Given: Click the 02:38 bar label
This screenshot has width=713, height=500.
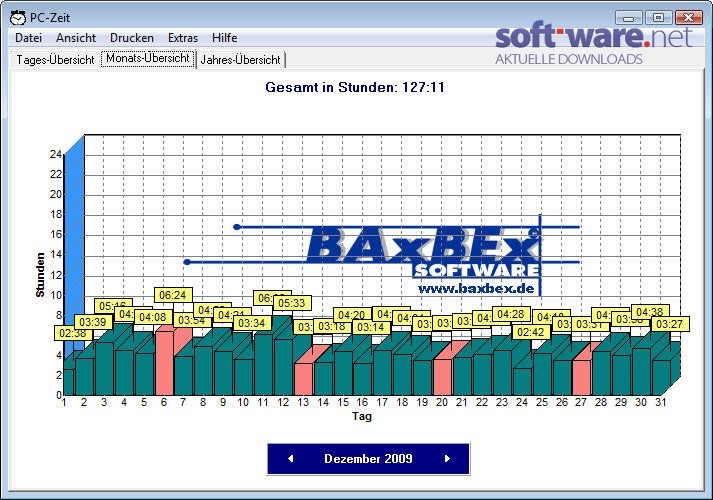Looking at the screenshot, I should (73, 333).
